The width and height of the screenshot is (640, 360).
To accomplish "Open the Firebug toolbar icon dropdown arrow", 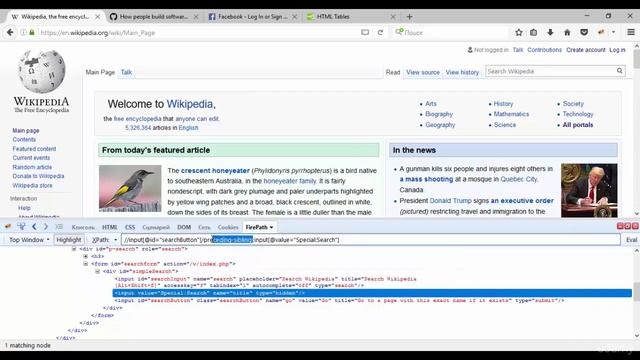I will tap(613, 32).
